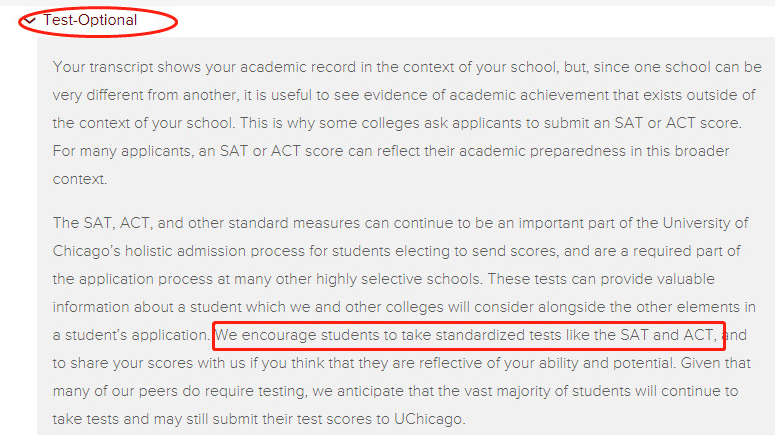This screenshot has height=435, width=775.
Task: Click the paragraph beginning 'Your transcript shows'
Action: click(407, 123)
